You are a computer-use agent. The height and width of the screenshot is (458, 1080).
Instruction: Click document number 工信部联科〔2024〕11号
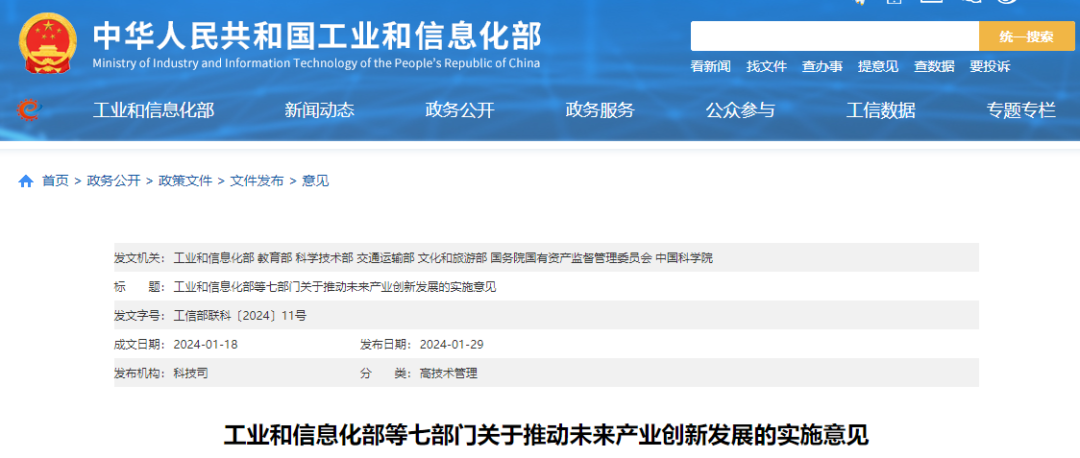240,316
